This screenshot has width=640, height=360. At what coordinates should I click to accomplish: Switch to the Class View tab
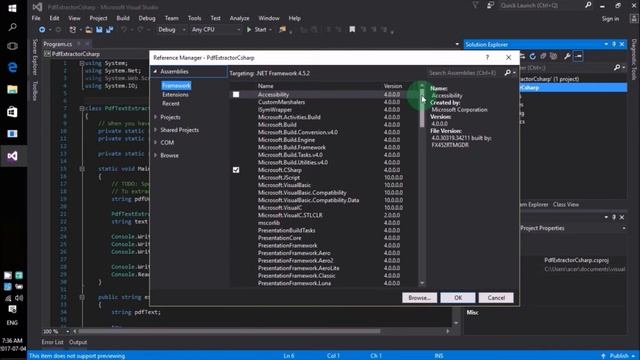pyautogui.click(x=566, y=204)
